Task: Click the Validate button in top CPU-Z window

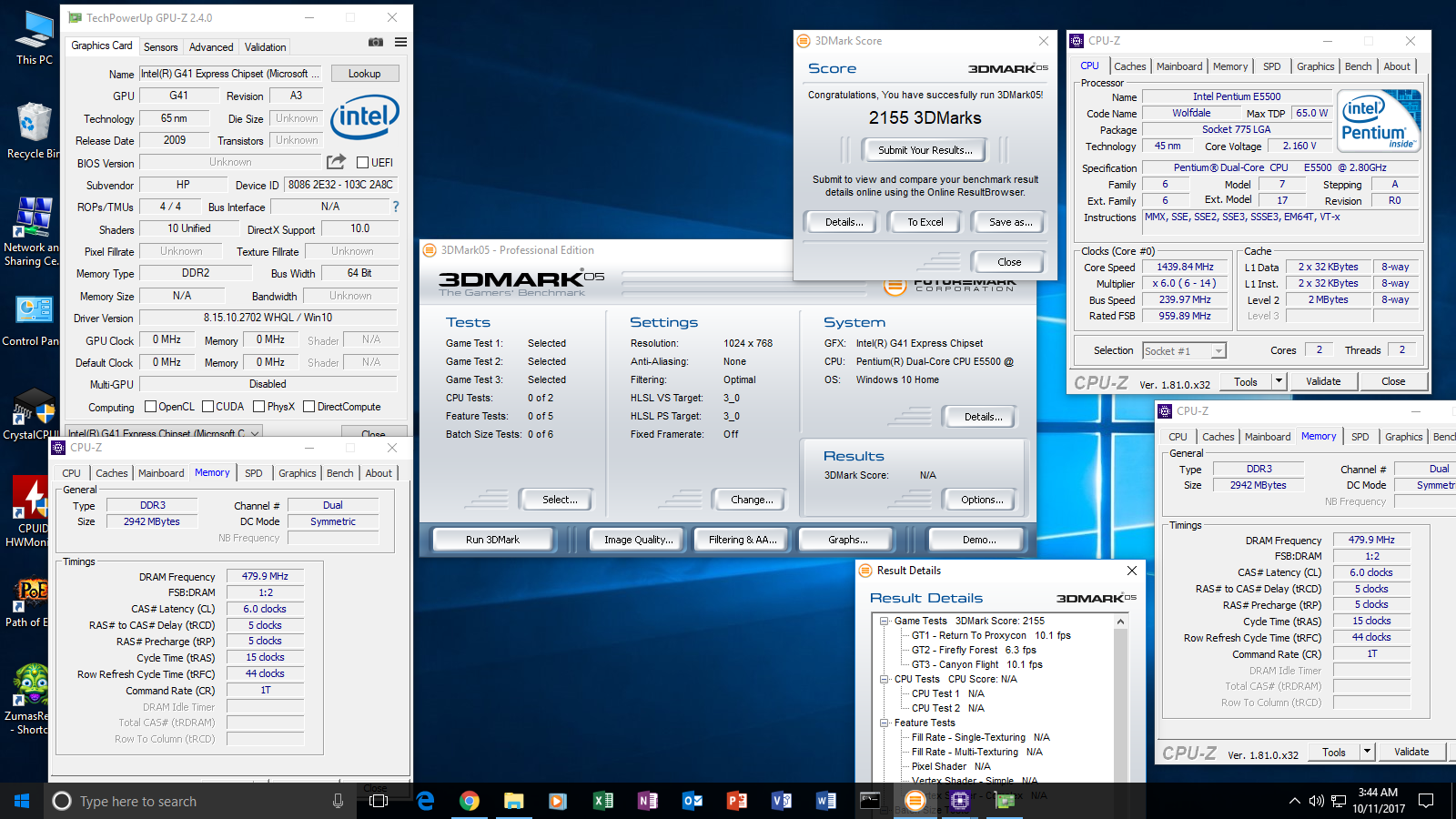Action: click(1323, 381)
